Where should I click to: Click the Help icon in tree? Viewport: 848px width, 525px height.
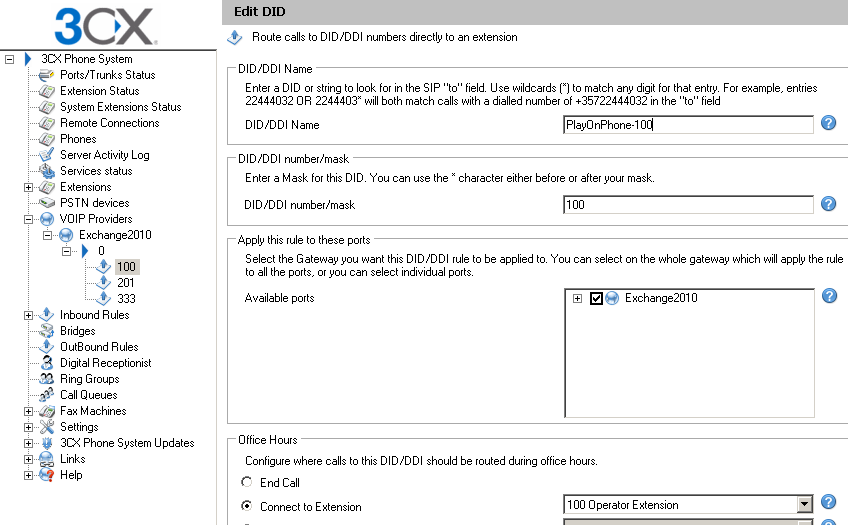[47, 475]
